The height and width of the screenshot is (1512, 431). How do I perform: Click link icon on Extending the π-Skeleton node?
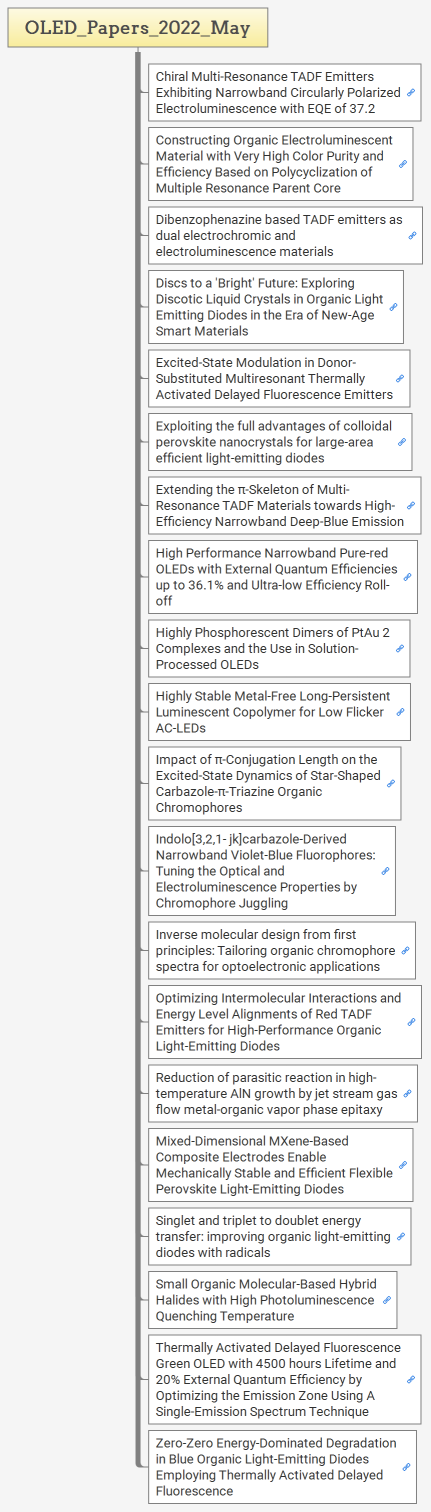click(411, 506)
